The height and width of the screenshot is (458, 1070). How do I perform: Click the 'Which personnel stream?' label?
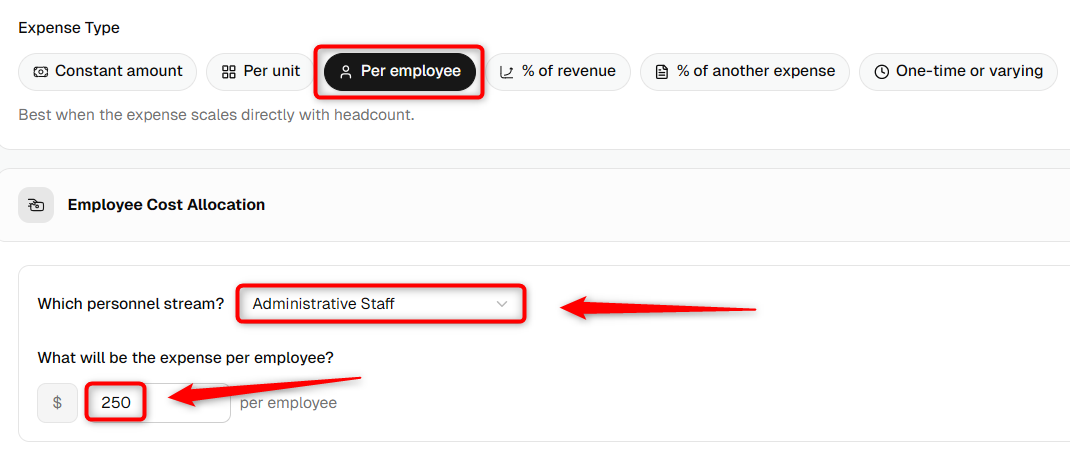coord(131,304)
